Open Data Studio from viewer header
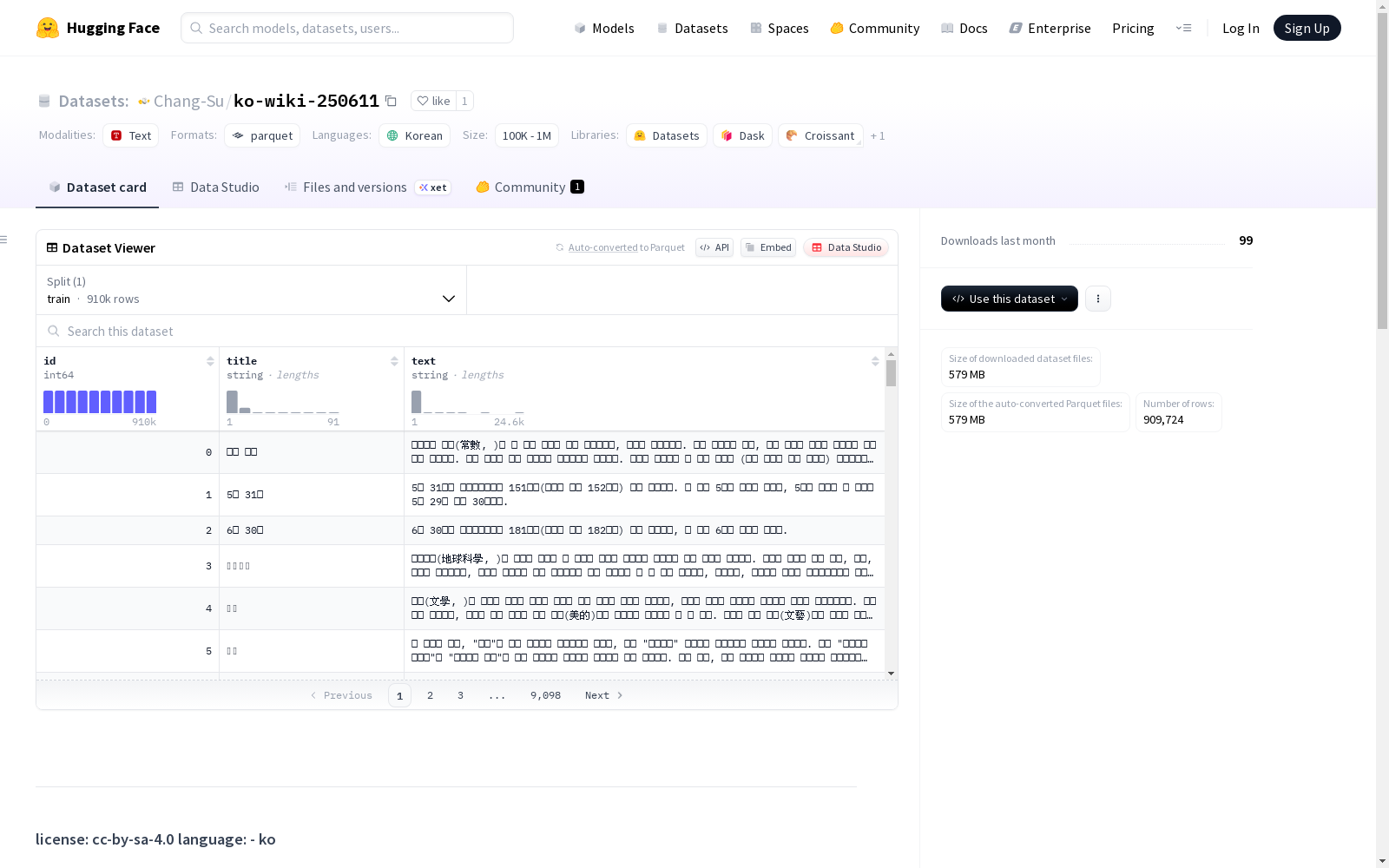1389x868 pixels. [846, 247]
